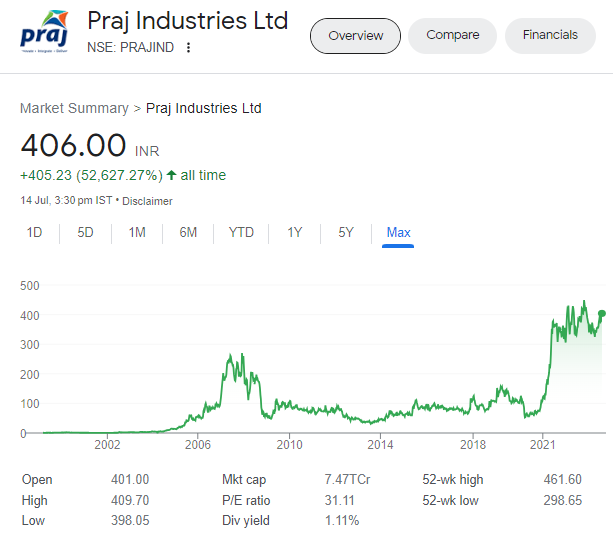Show the 6M chart range
The height and width of the screenshot is (540, 613).
[188, 233]
